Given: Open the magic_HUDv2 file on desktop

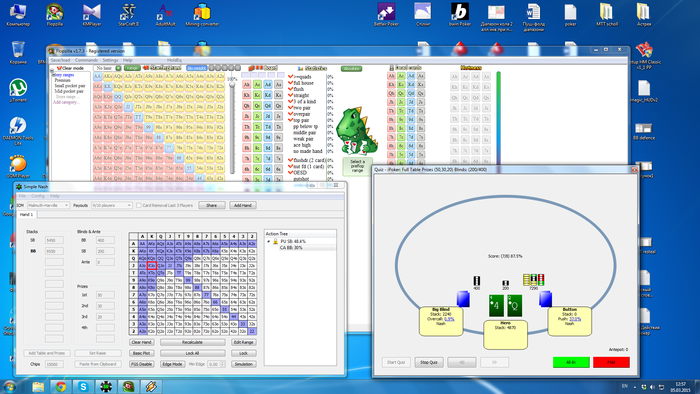Looking at the screenshot, I should pos(644,91).
